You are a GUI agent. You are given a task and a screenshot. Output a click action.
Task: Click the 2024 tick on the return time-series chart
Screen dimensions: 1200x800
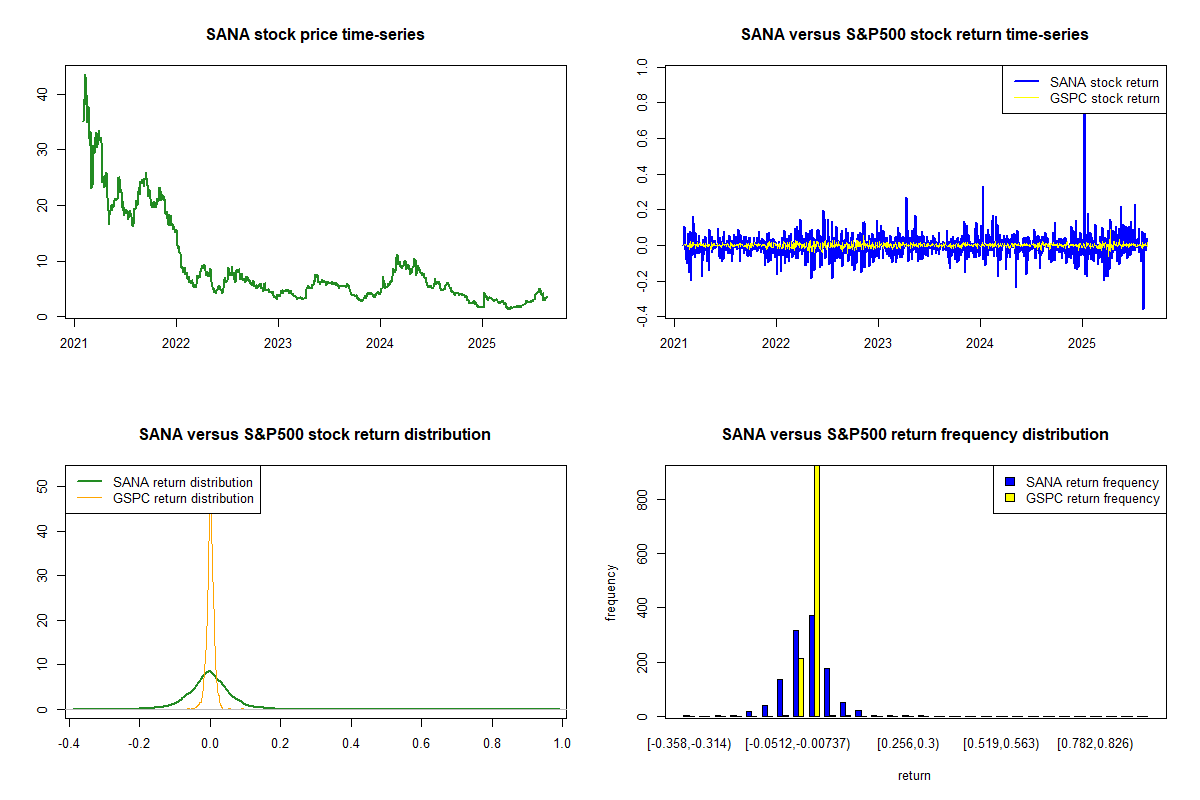[x=980, y=337]
